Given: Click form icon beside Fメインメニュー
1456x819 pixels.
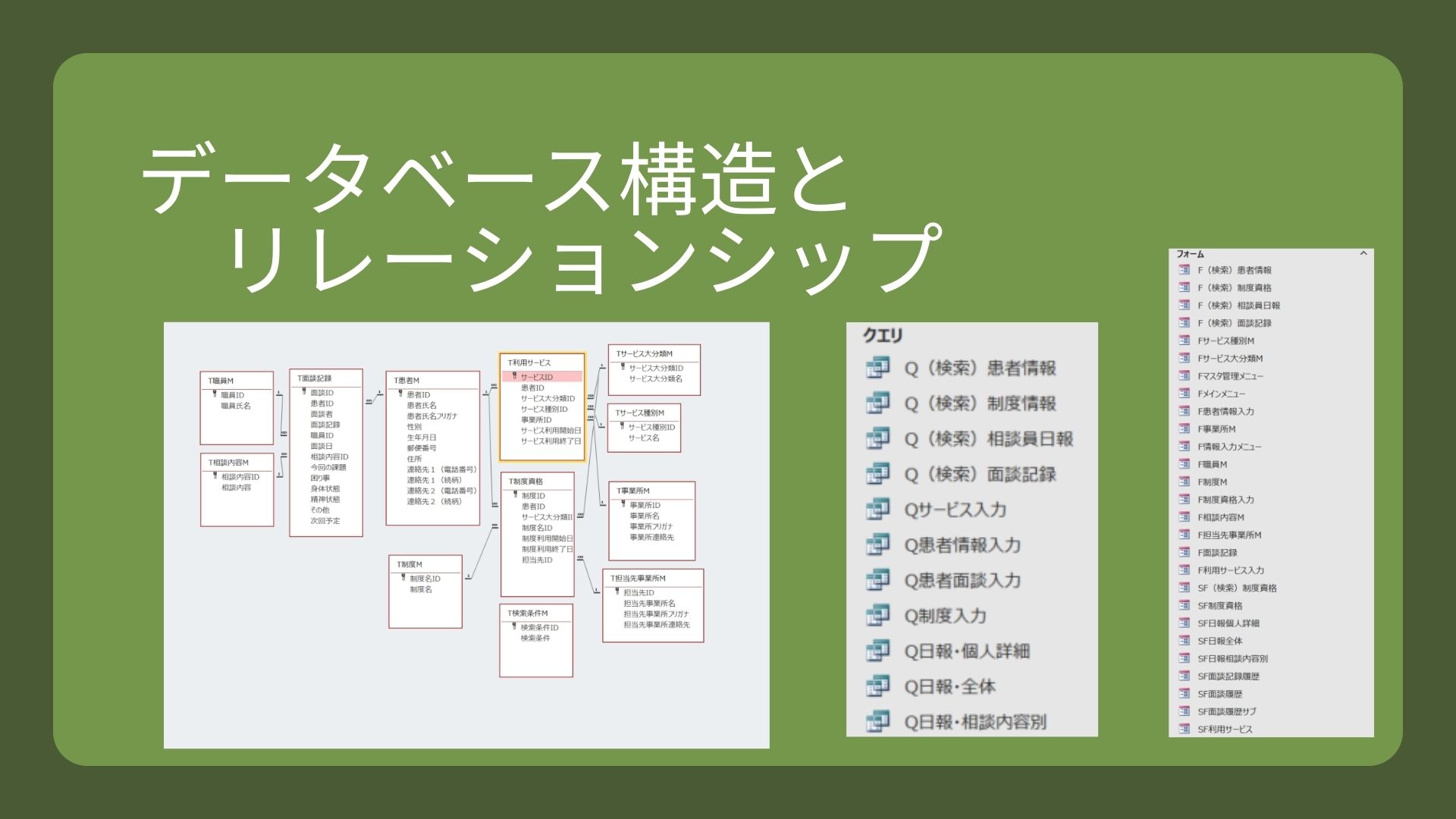Looking at the screenshot, I should pyautogui.click(x=1184, y=394).
